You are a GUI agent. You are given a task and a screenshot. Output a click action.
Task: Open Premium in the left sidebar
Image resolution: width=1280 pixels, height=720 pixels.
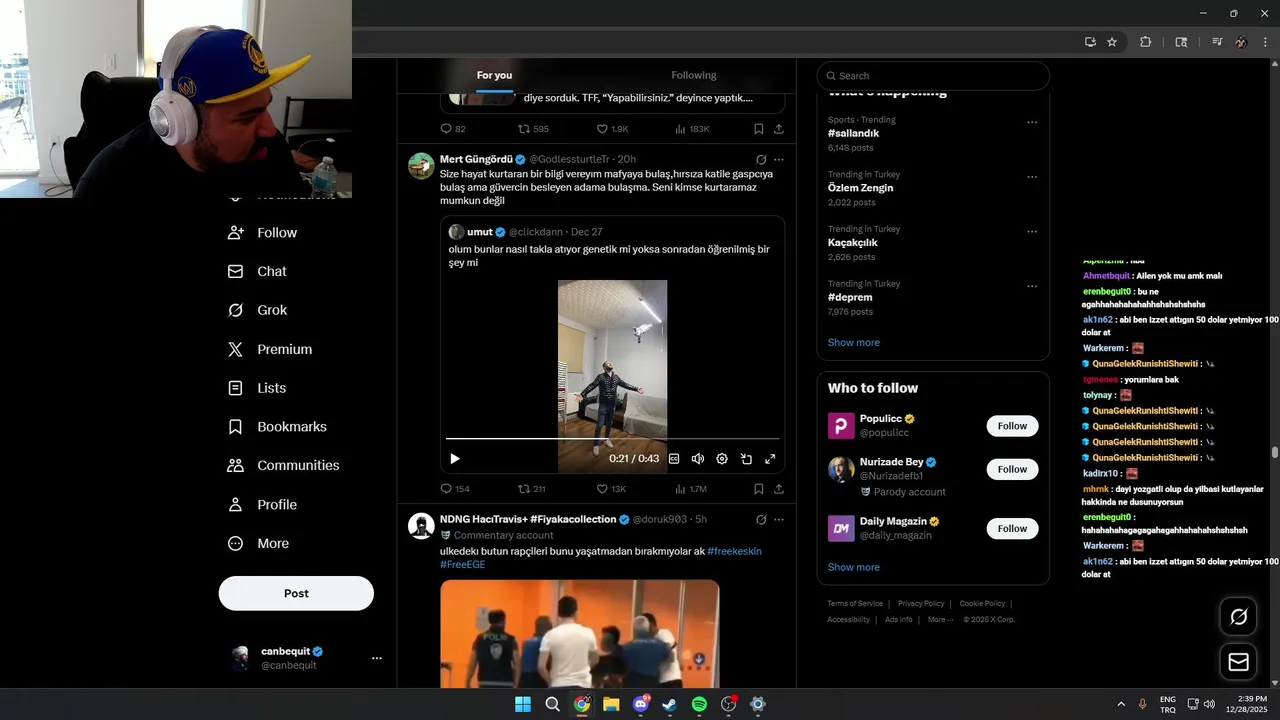(x=270, y=349)
